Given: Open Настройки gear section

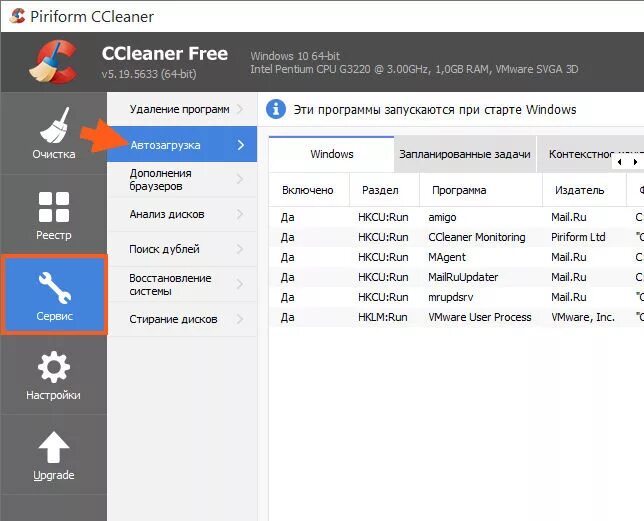Looking at the screenshot, I should coord(53,375).
